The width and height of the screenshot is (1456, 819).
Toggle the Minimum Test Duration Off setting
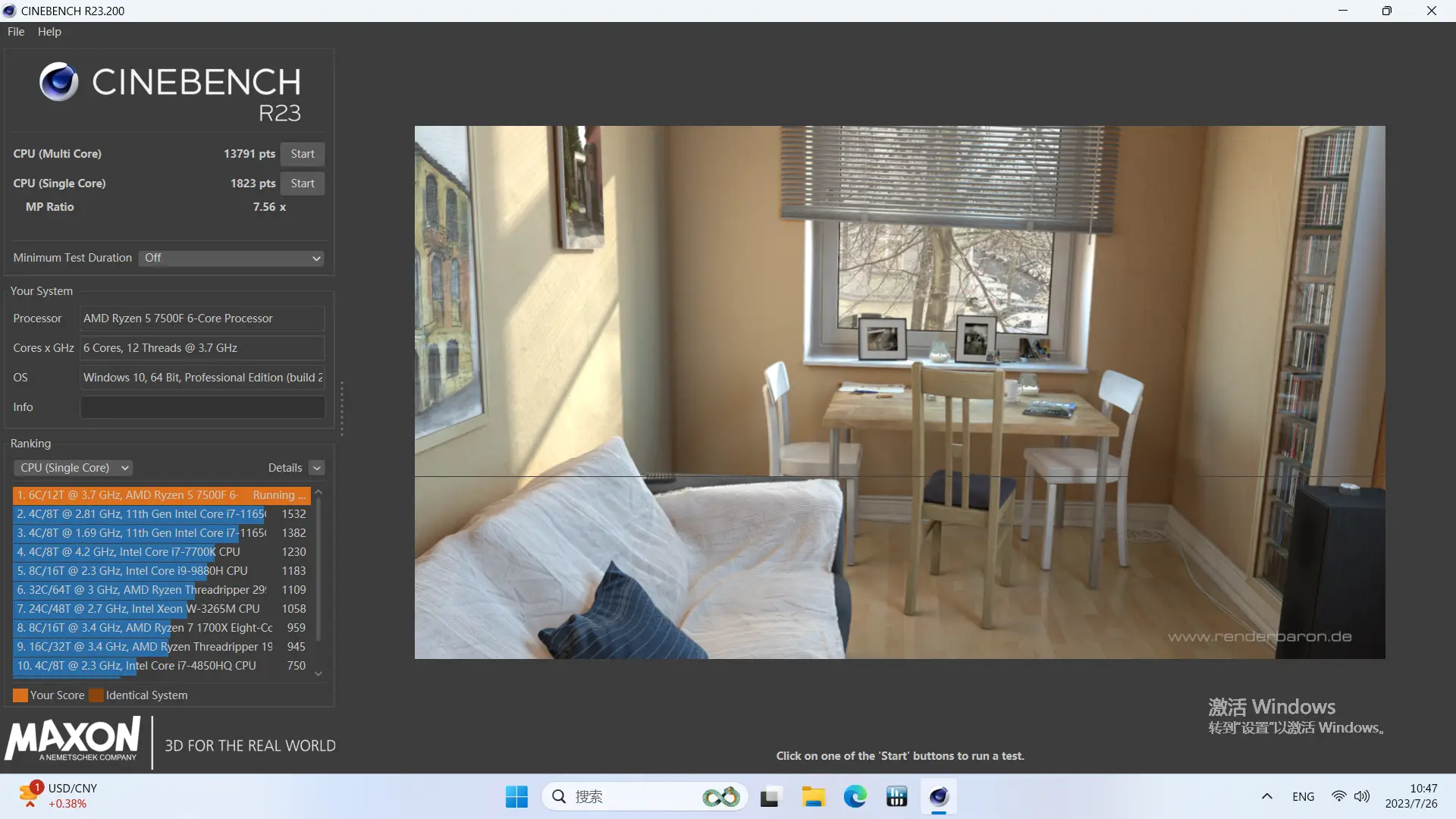pos(231,257)
